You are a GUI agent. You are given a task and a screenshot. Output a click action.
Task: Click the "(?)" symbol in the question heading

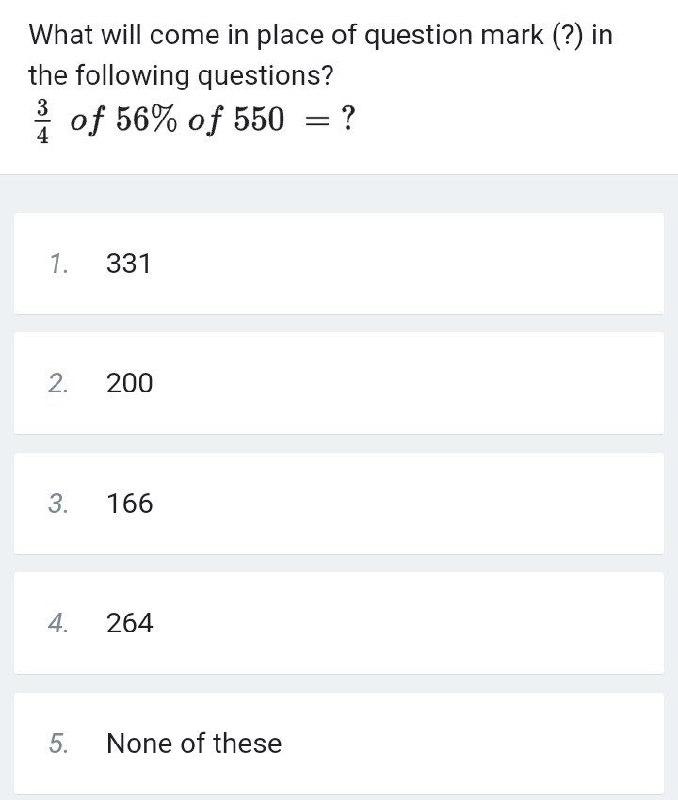(567, 36)
